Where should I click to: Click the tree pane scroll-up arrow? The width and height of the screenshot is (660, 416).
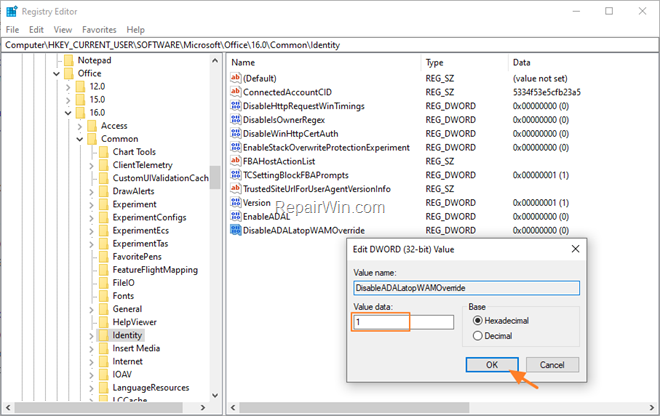coord(215,61)
